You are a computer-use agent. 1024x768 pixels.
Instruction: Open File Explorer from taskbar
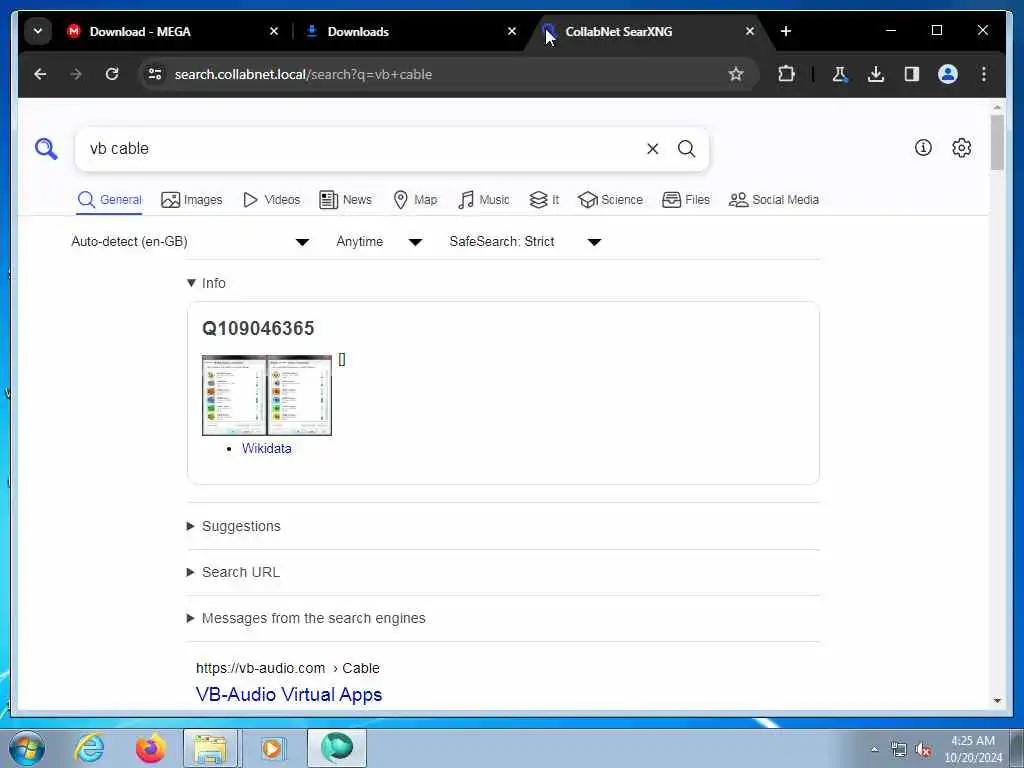coord(211,748)
